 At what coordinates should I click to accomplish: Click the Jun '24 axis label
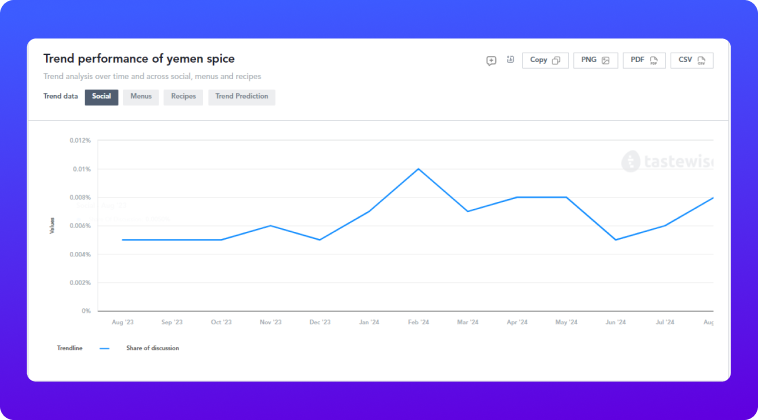pos(615,322)
